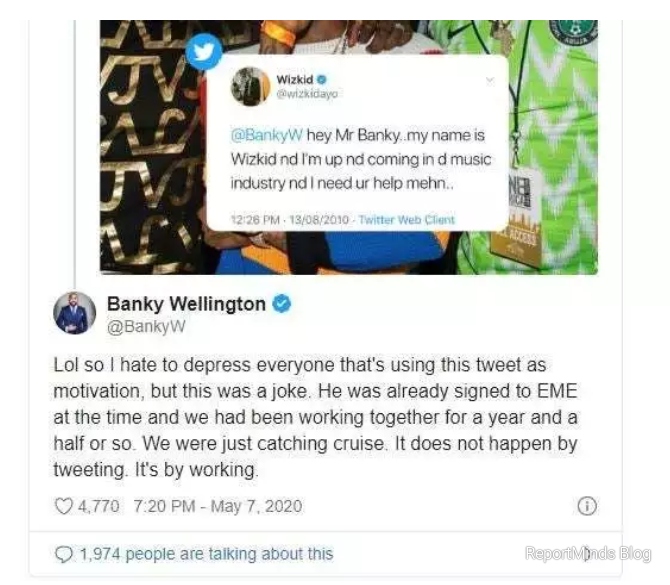The height and width of the screenshot is (585, 670).
Task: Click Wizkid's verified badge
Action: [323, 79]
